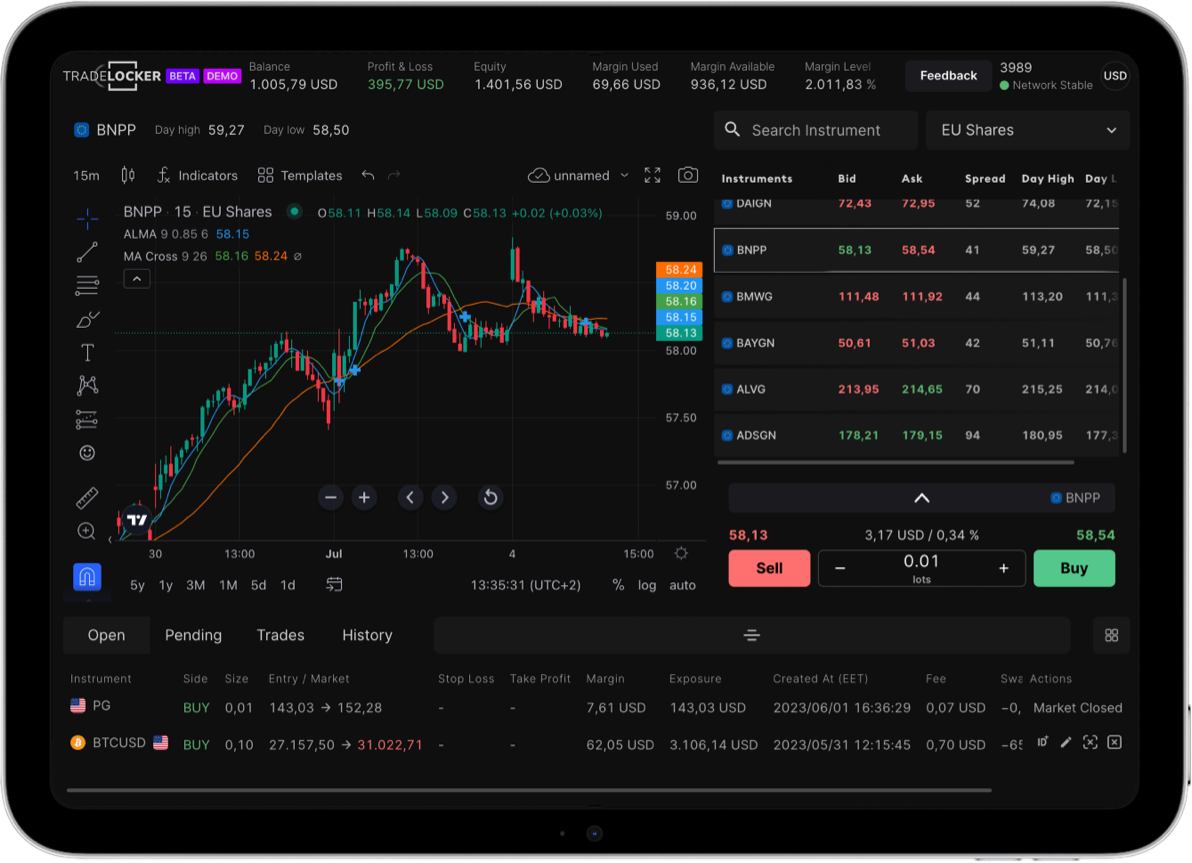Redo the chart action

coord(394,176)
